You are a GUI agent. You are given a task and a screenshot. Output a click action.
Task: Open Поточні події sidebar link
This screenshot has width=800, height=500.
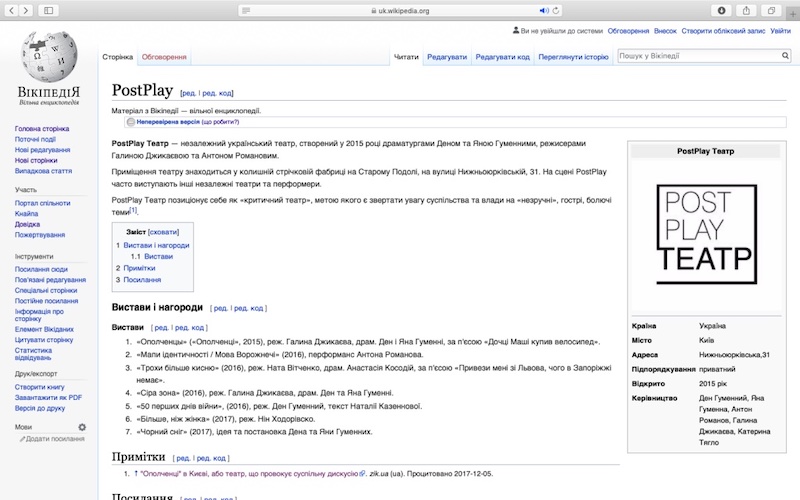(x=35, y=139)
